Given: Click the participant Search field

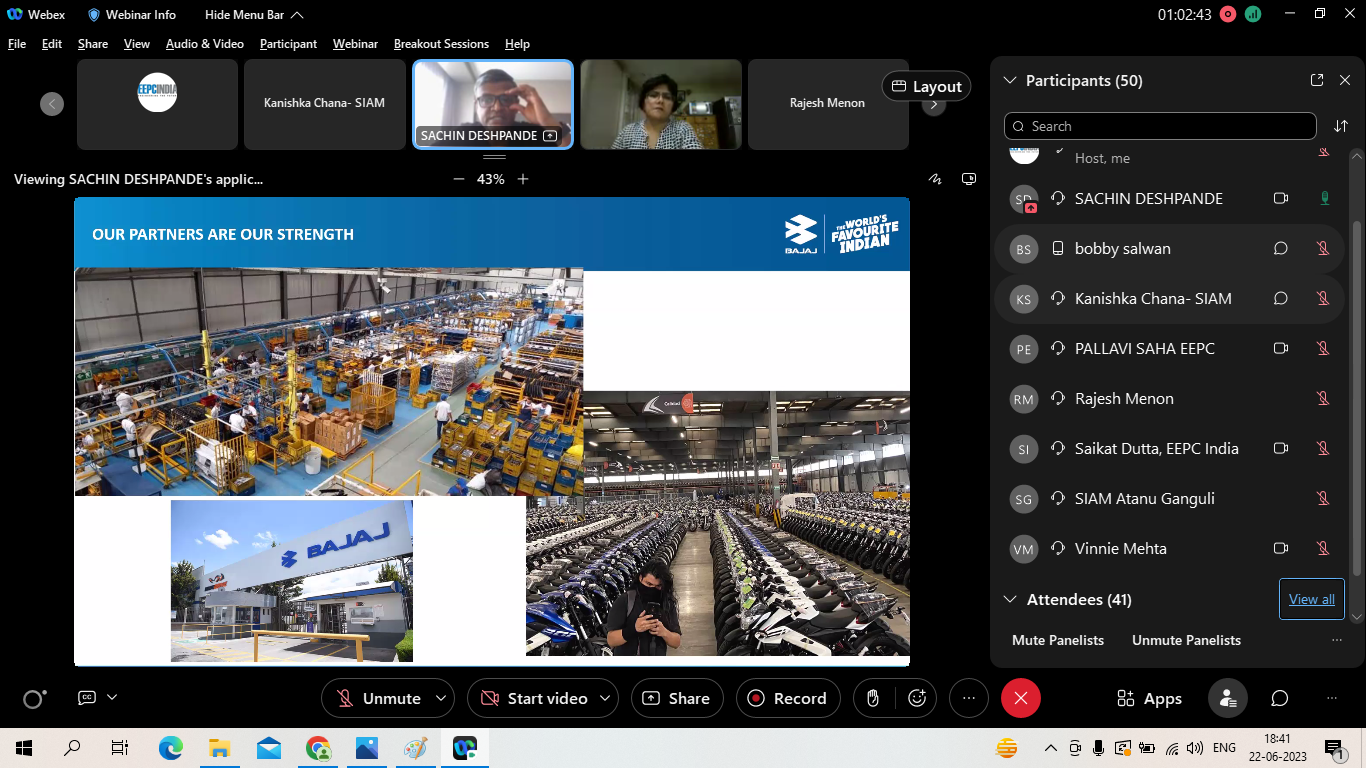Looking at the screenshot, I should (x=1160, y=126).
